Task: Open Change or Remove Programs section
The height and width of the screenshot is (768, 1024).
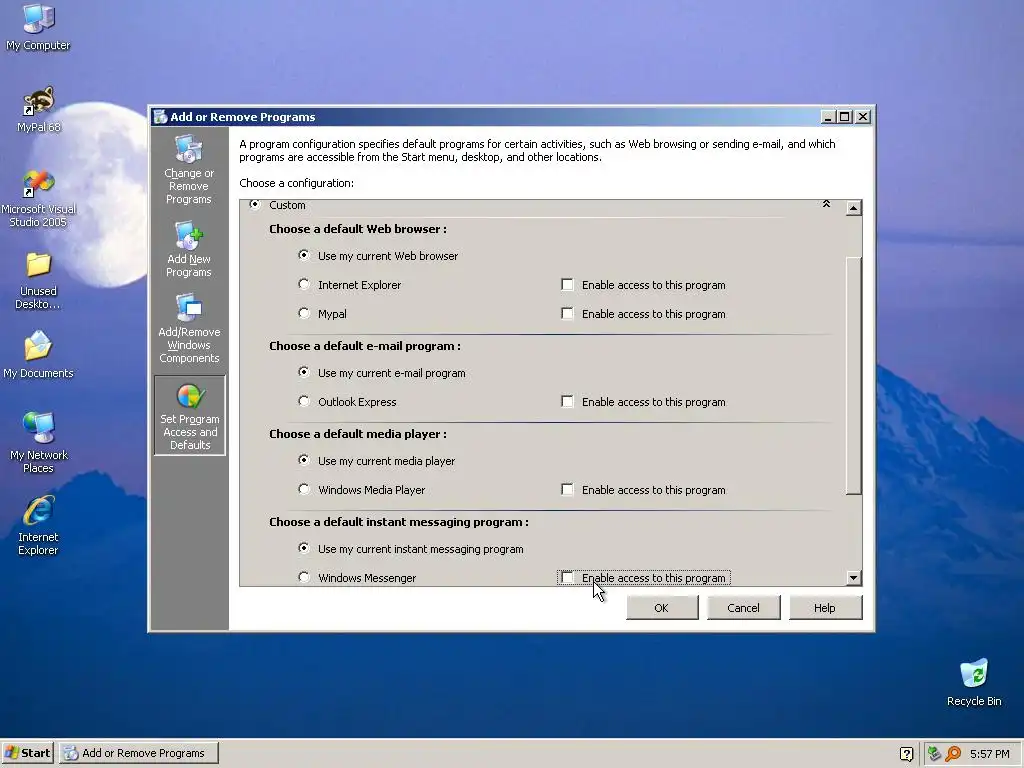Action: (x=189, y=170)
